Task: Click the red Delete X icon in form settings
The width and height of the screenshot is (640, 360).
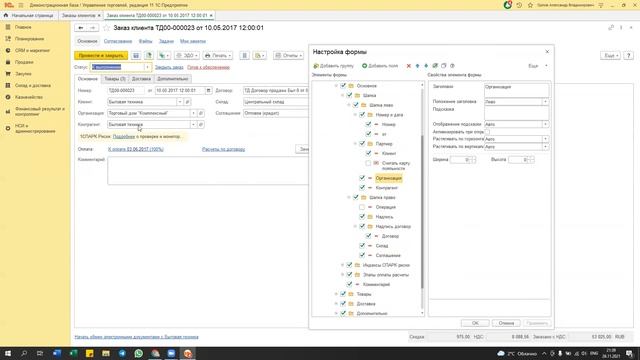Action: click(408, 66)
